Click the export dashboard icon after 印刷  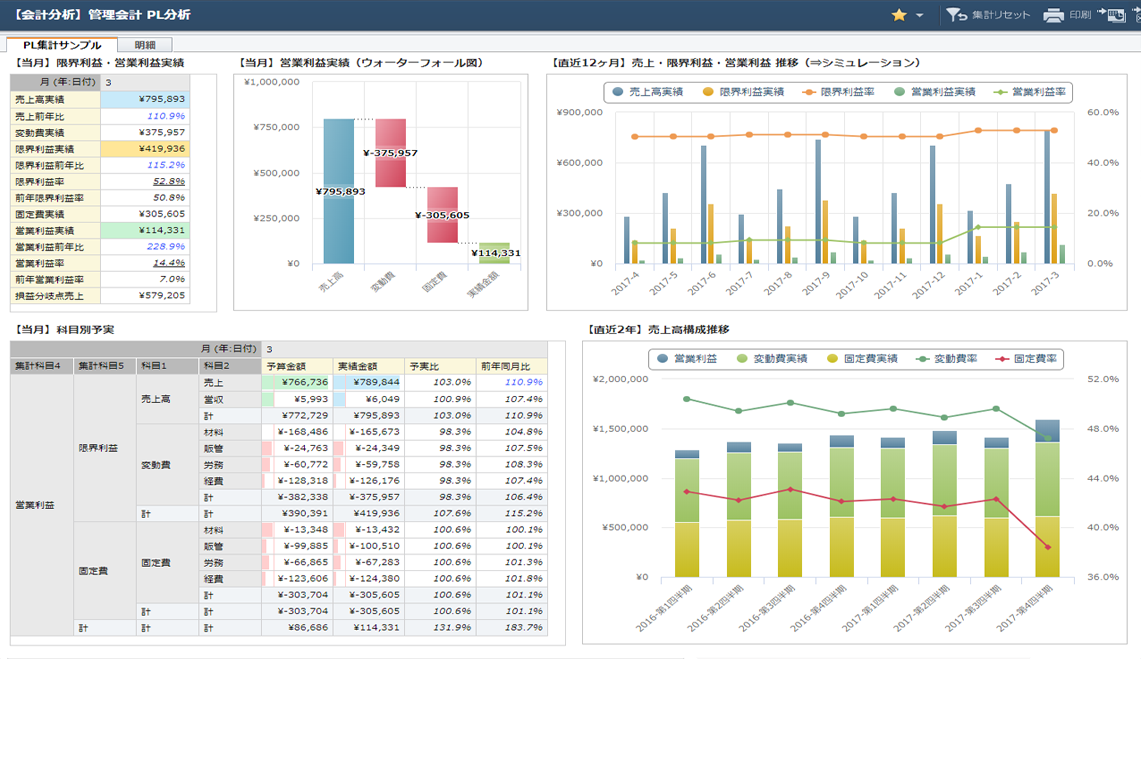(x=1111, y=15)
